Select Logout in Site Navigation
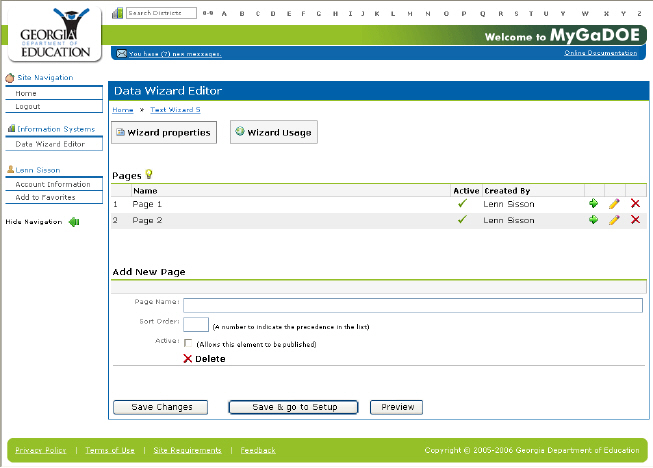The width and height of the screenshot is (653, 468). click(54, 107)
